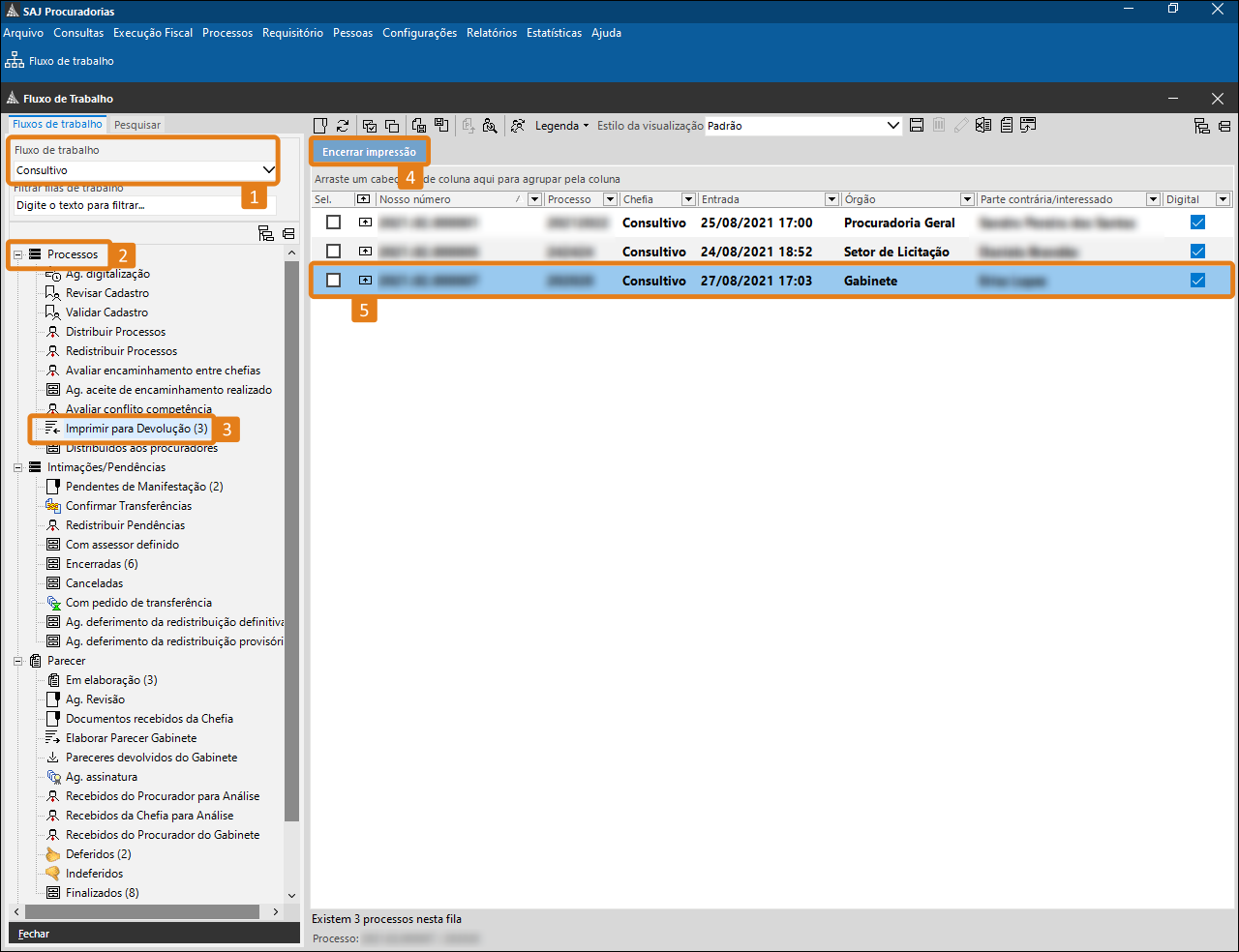Click the Deferidos thumbs-up hand icon
The image size is (1239, 952).
tap(53, 854)
